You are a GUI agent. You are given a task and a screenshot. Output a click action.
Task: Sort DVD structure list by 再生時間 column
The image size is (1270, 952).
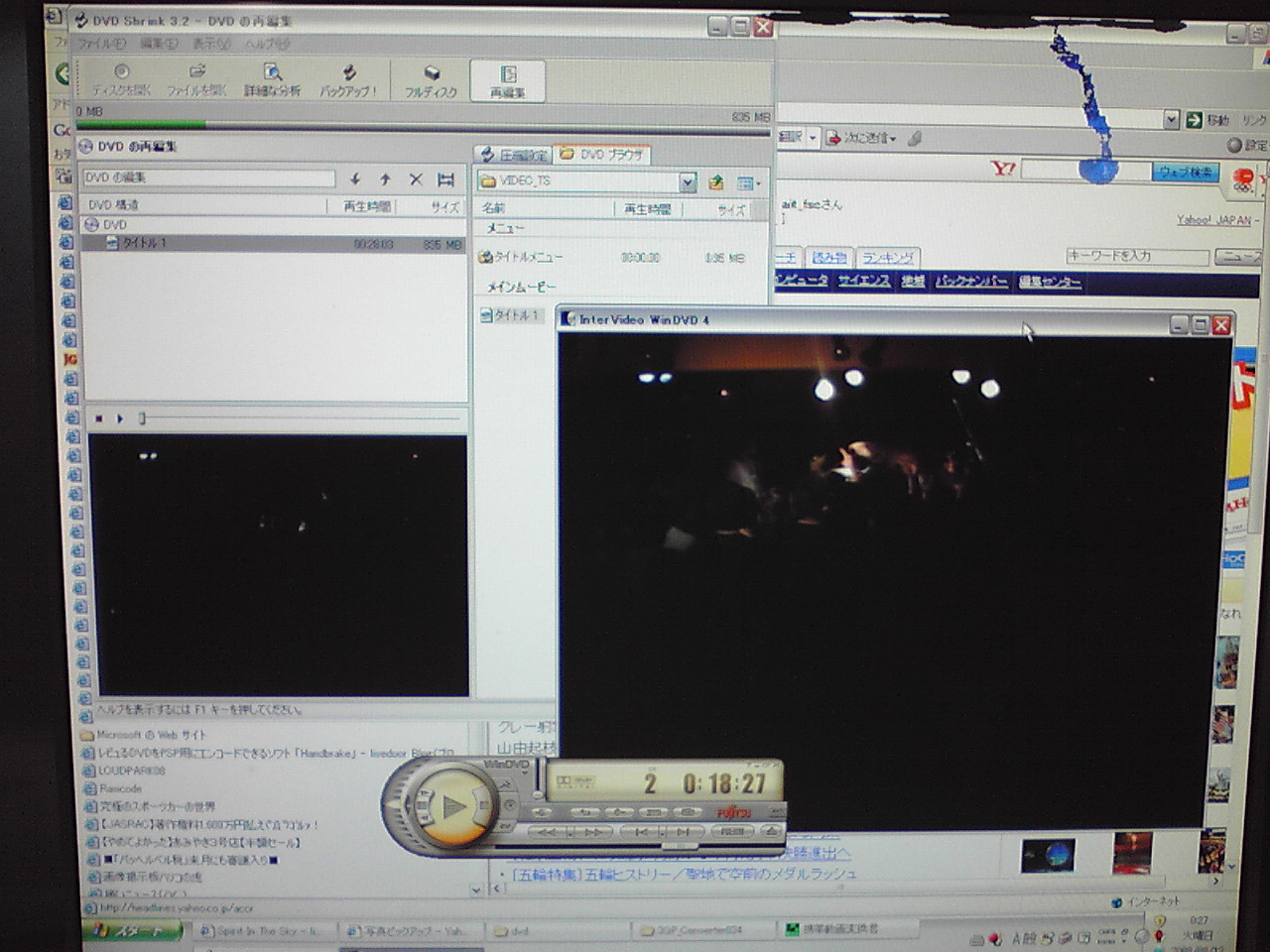(x=366, y=206)
